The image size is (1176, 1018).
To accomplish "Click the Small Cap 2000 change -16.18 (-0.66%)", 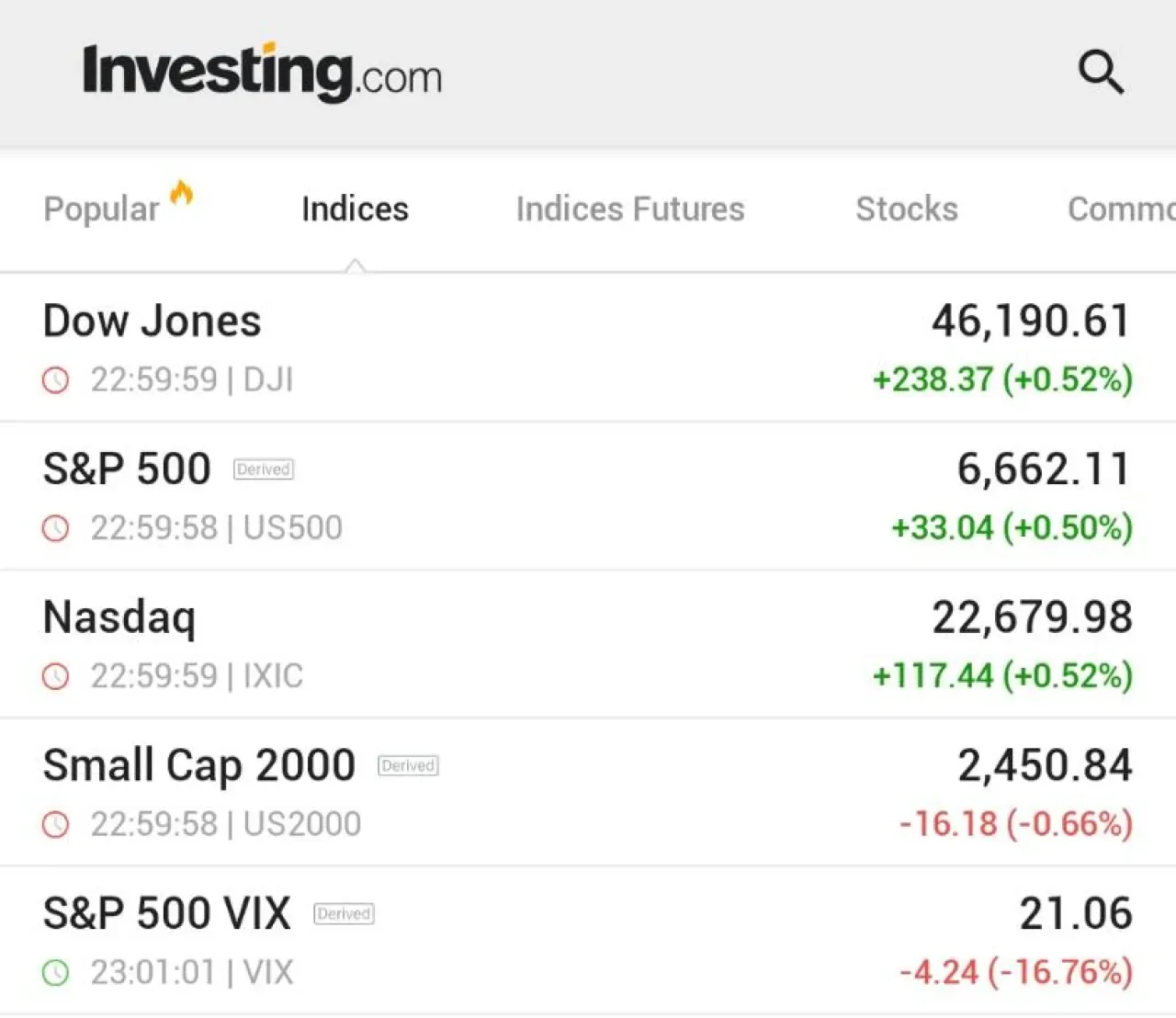I will (x=1015, y=824).
